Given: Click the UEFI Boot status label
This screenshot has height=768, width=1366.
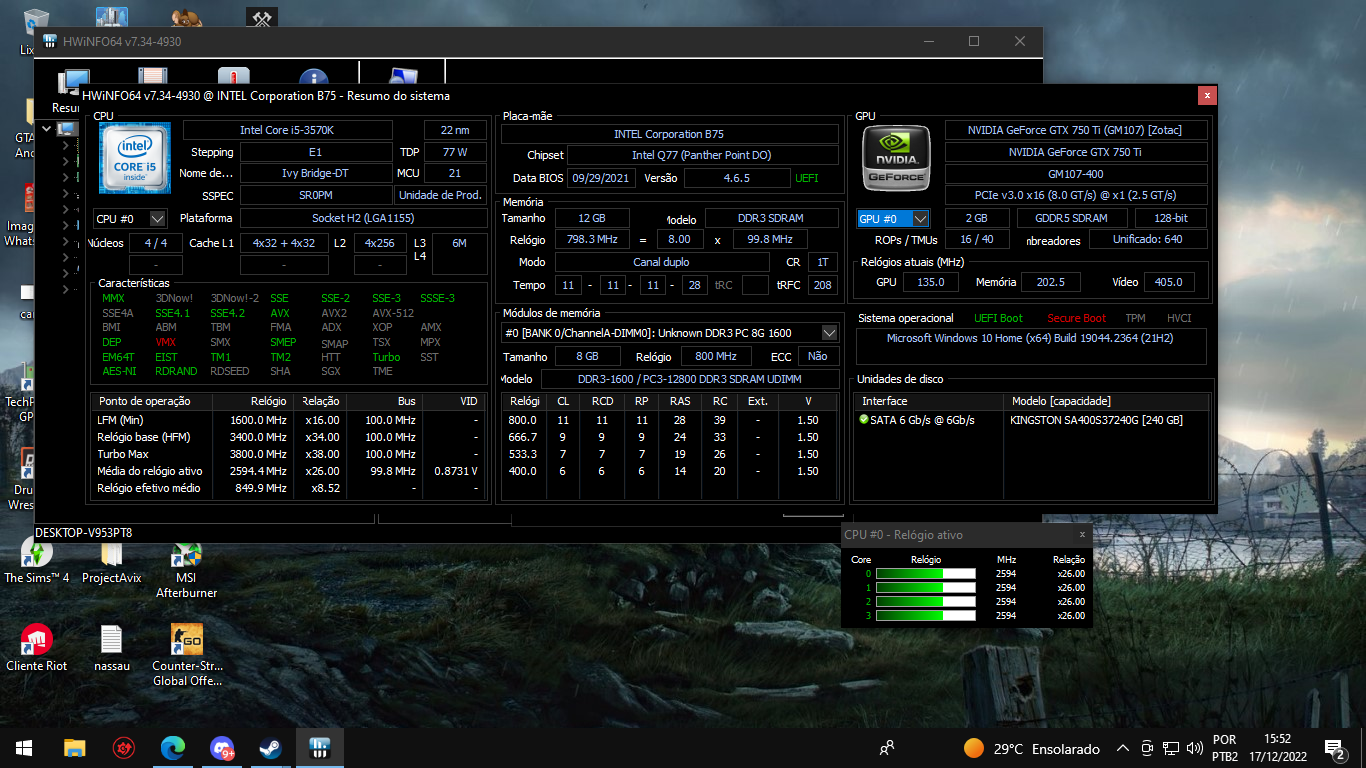Looking at the screenshot, I should pos(998,318).
